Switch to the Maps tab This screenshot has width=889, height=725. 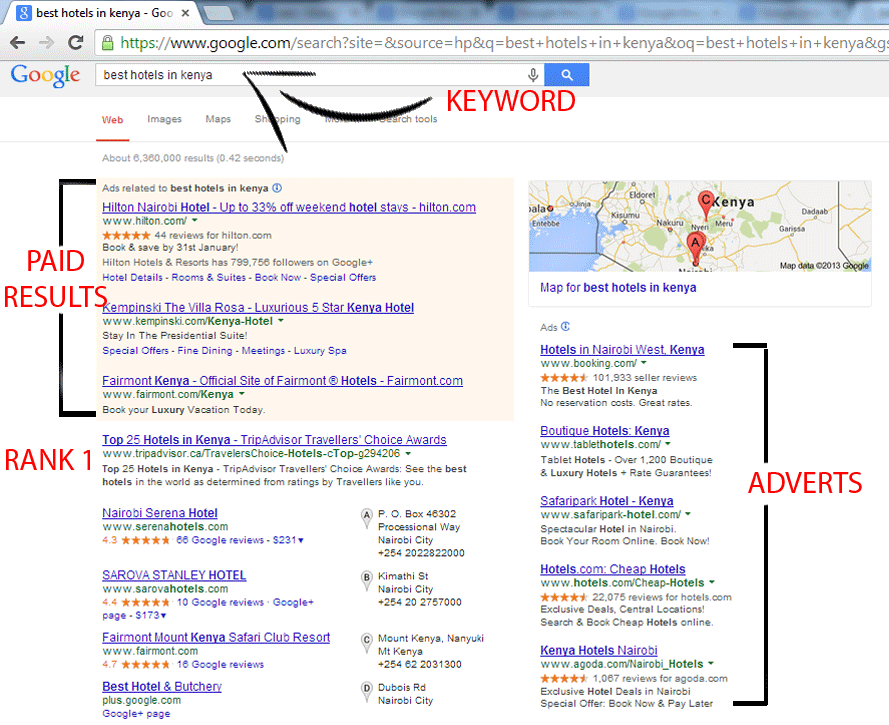218,119
